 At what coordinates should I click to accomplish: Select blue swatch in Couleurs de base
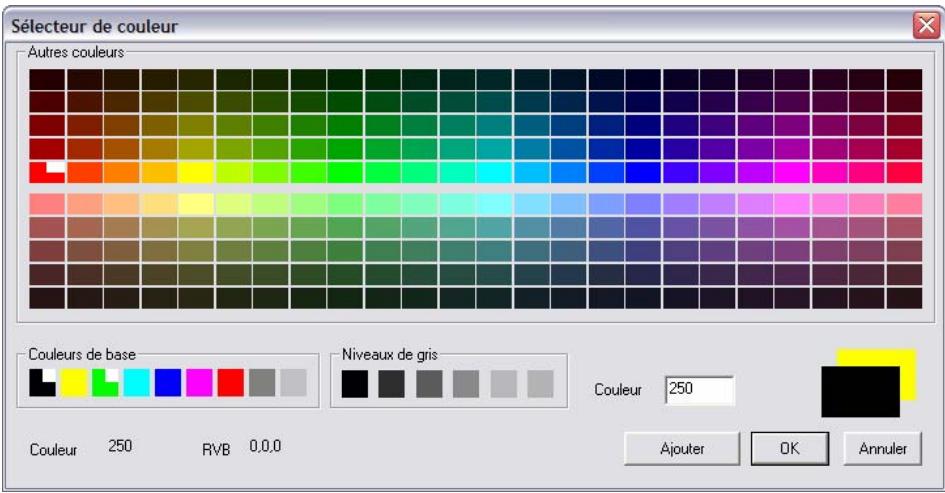[x=168, y=383]
